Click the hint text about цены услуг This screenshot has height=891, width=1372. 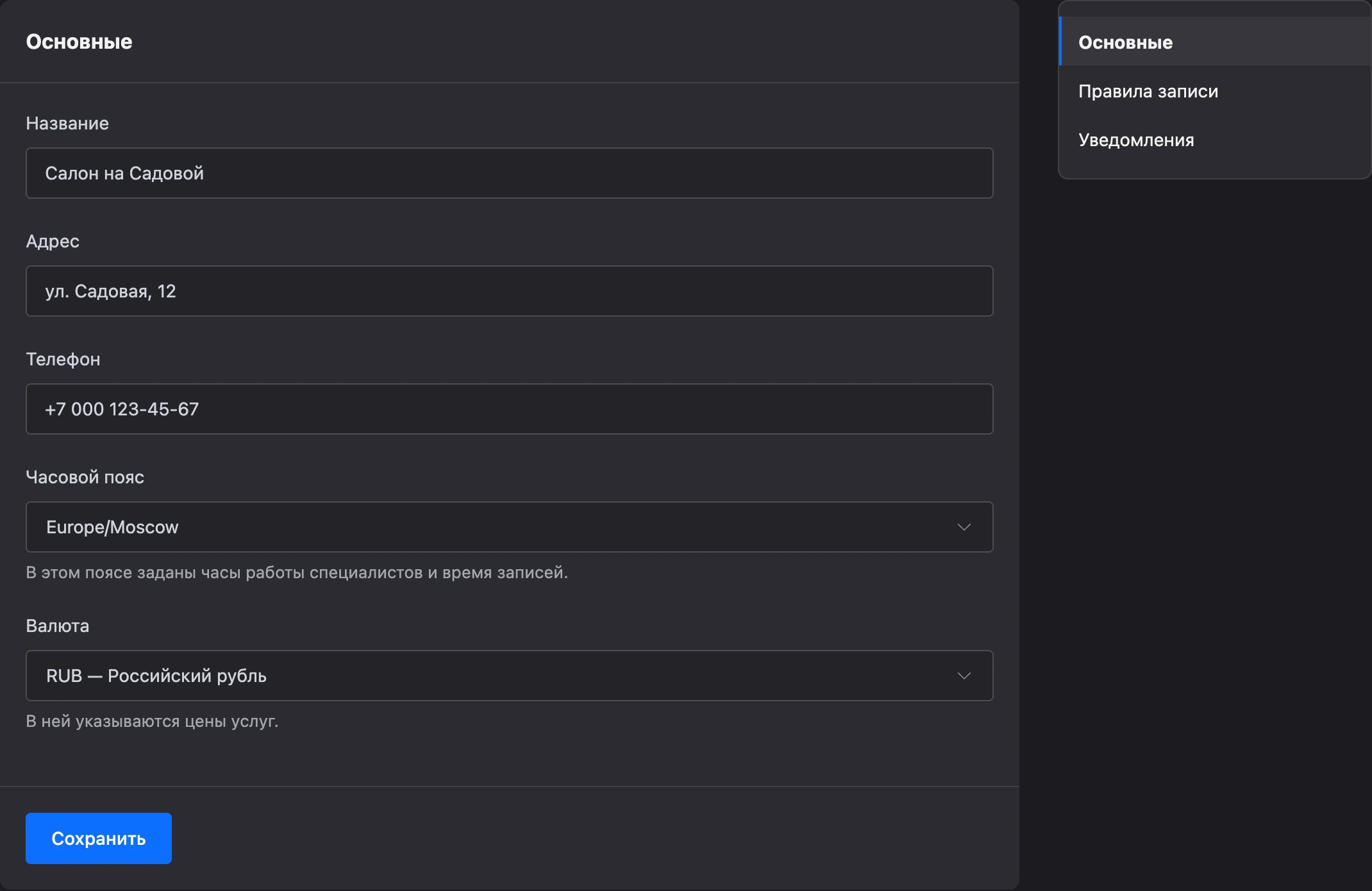[152, 721]
